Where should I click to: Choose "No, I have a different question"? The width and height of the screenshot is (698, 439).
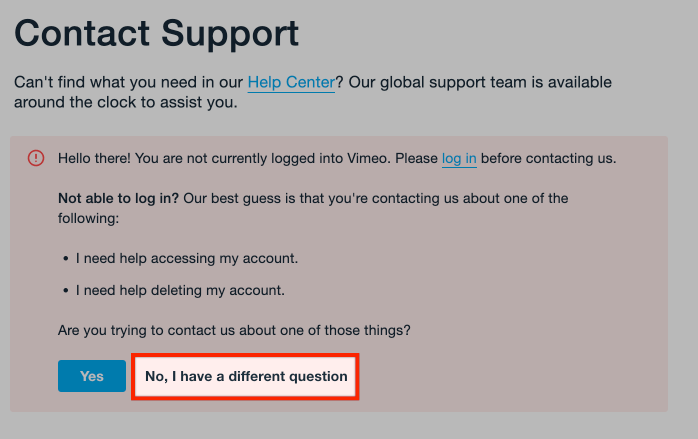click(x=246, y=377)
